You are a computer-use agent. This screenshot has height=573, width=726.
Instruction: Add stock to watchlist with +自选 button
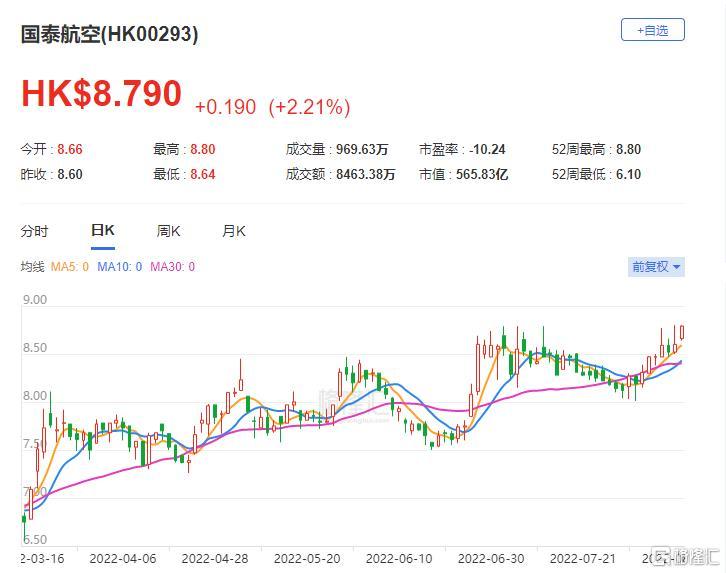point(652,30)
